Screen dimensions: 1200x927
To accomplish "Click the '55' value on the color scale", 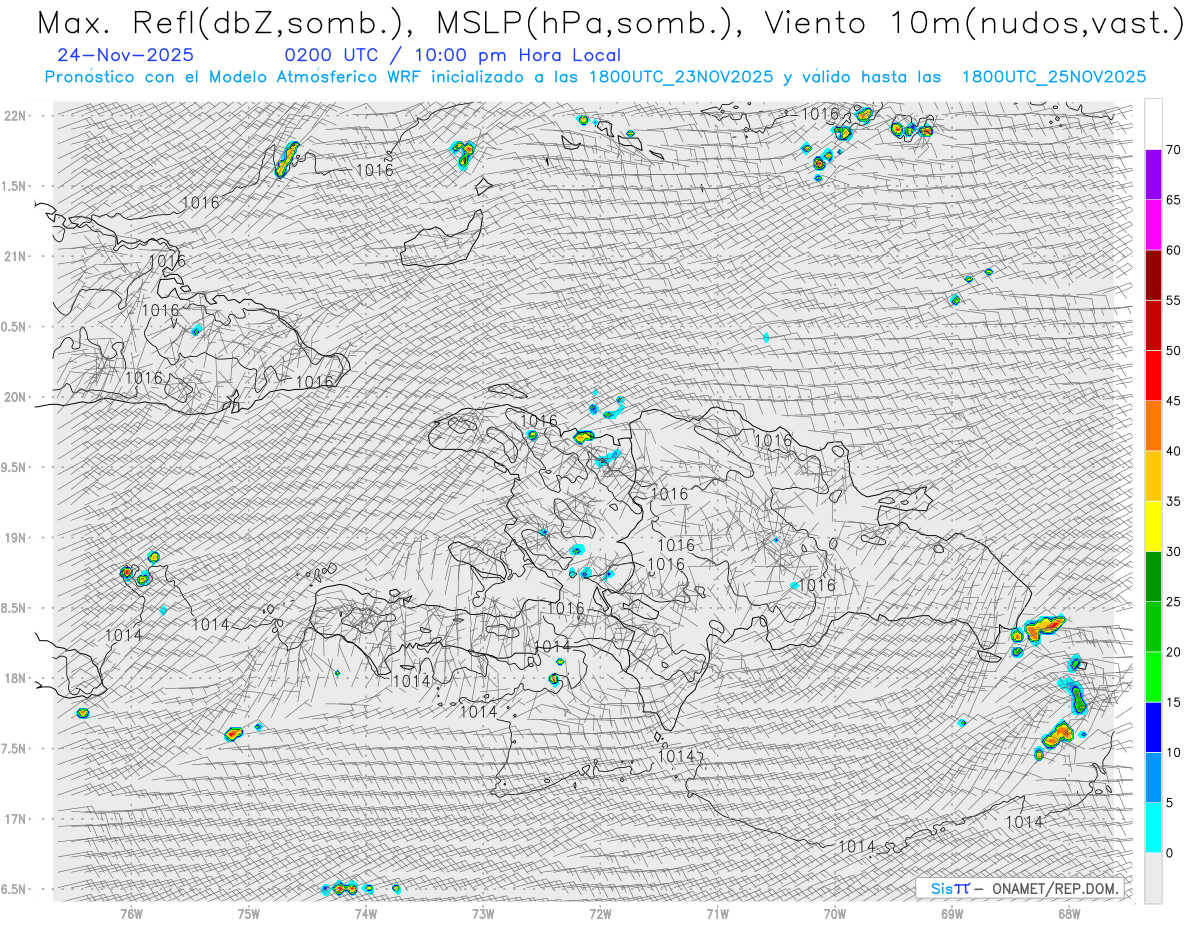I will point(1173,300).
